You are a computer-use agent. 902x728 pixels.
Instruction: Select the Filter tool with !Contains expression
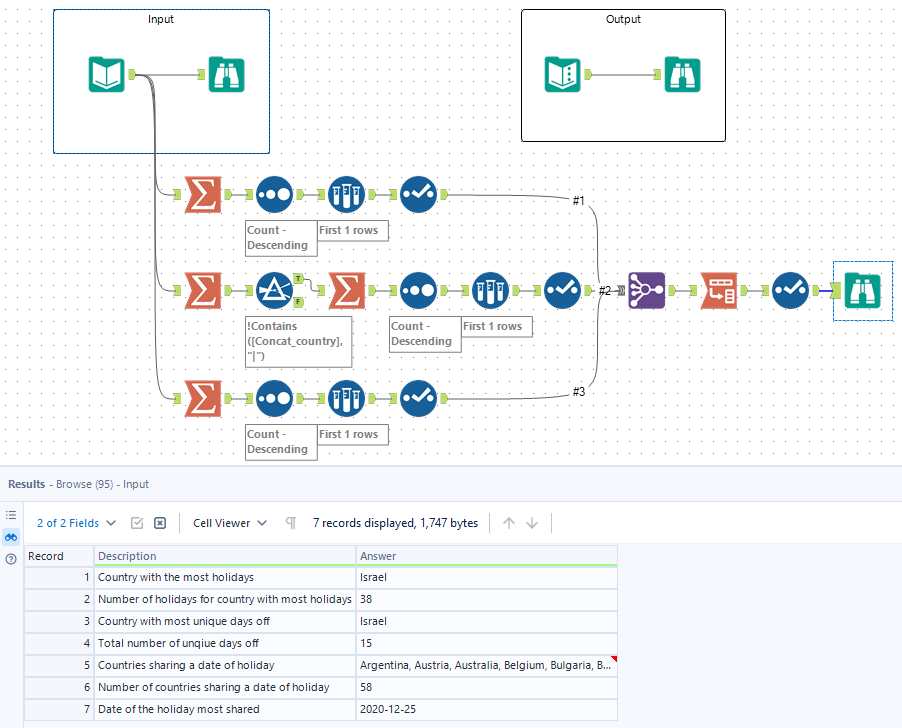(274, 290)
